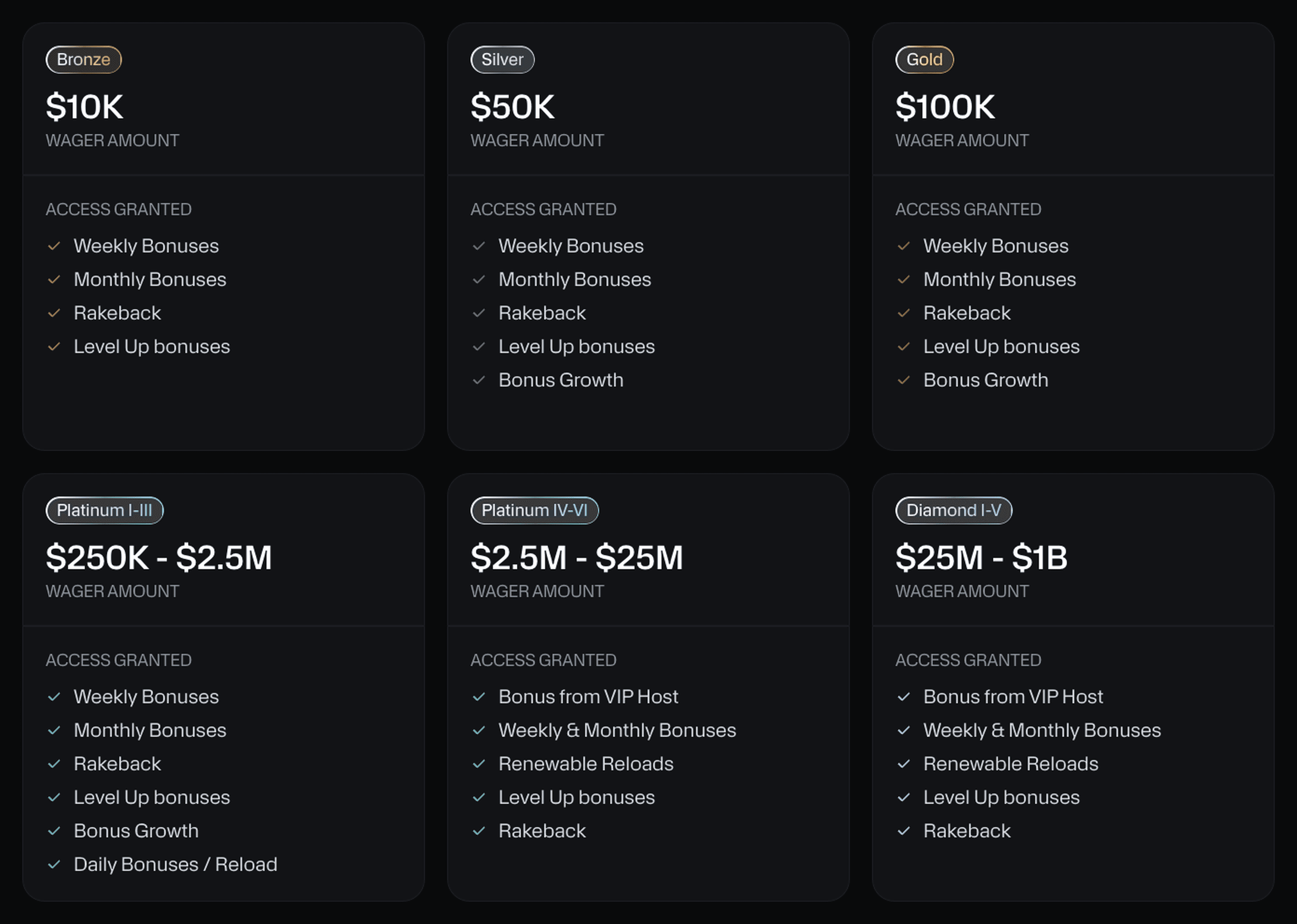Open the Platinum I-III badge
The height and width of the screenshot is (924, 1297).
point(105,510)
